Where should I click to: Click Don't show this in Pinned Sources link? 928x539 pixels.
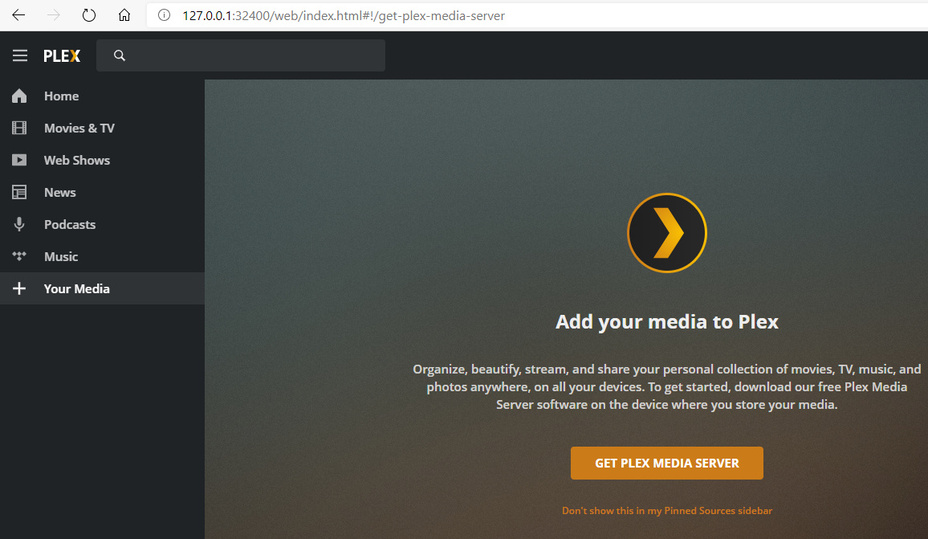667,511
